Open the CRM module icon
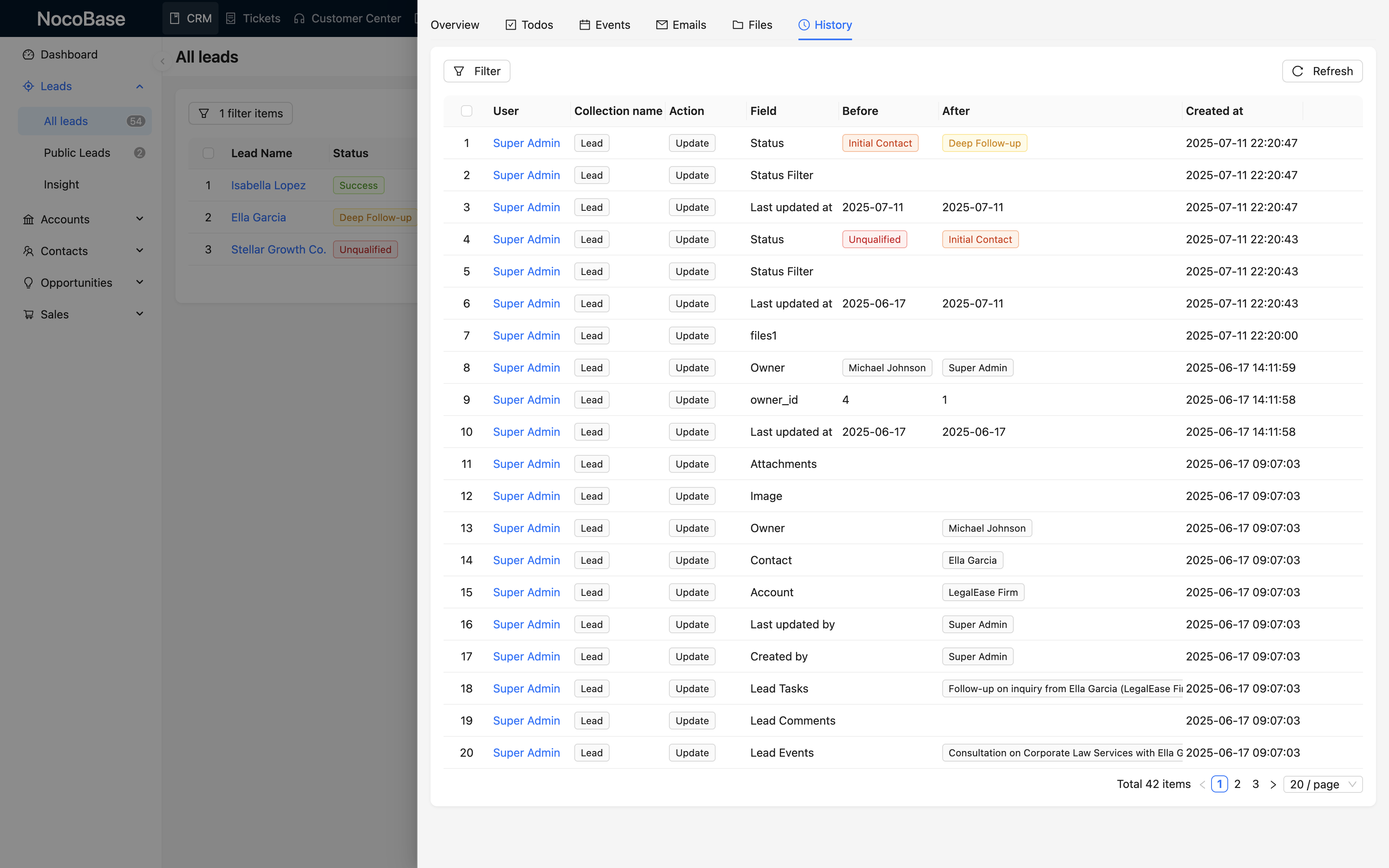The height and width of the screenshot is (868, 1389). (175, 18)
